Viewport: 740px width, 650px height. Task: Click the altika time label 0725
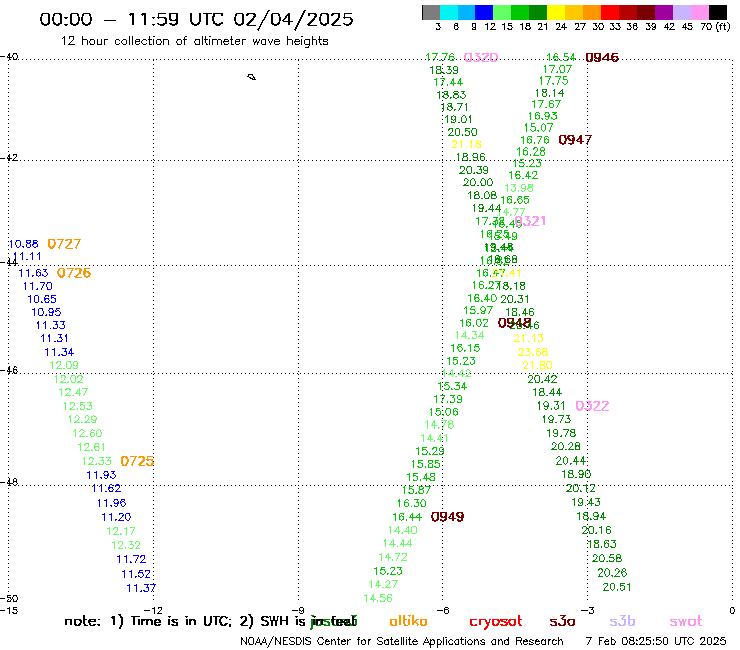[x=137, y=461]
